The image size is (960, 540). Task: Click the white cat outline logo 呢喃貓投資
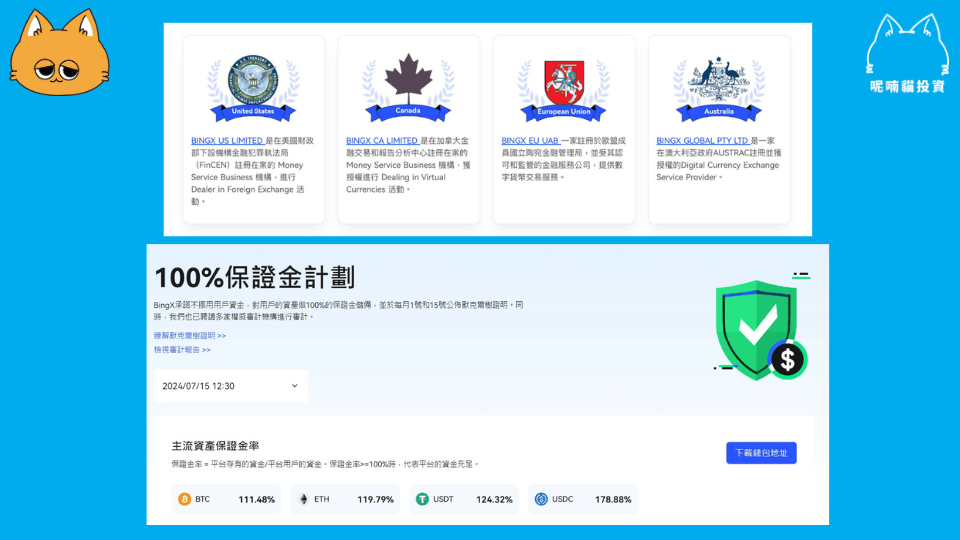tap(907, 54)
